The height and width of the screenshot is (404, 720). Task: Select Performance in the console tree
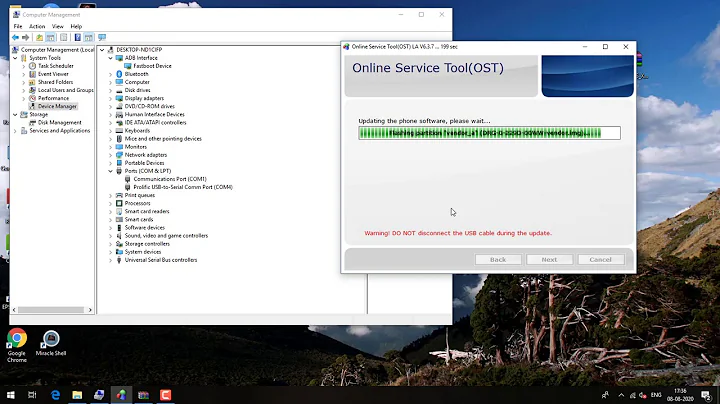pyautogui.click(x=53, y=98)
